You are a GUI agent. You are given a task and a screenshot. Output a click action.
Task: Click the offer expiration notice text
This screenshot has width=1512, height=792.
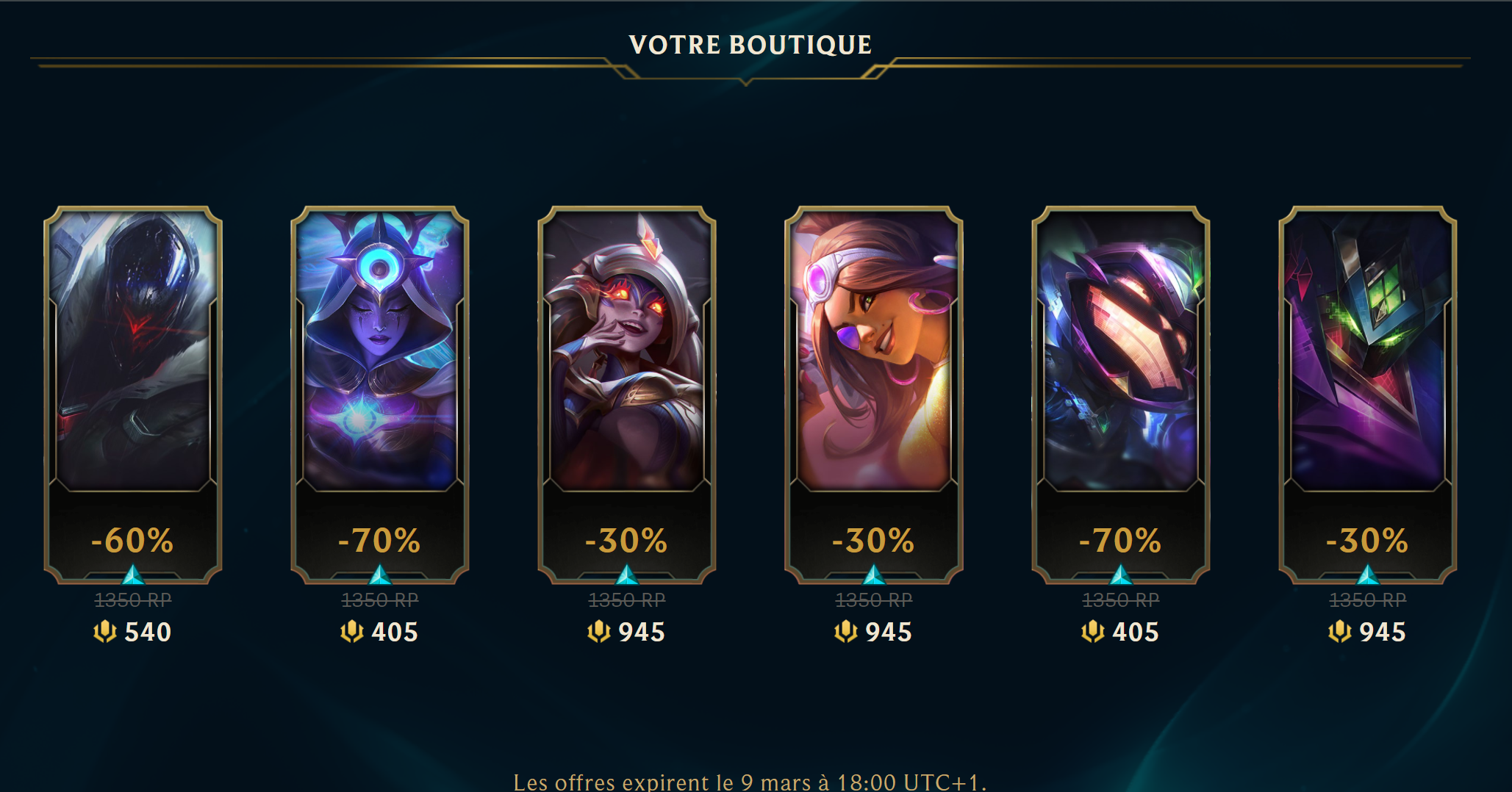(750, 782)
